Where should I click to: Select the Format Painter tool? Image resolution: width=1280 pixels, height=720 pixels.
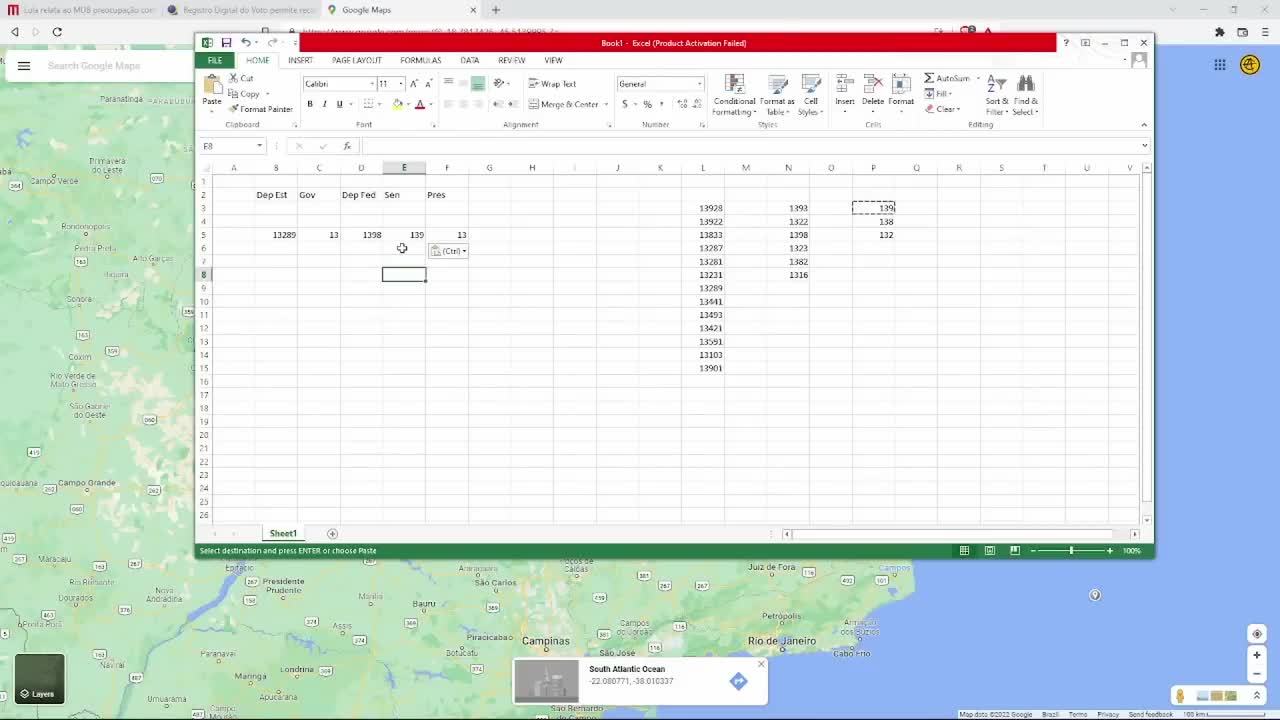[x=260, y=109]
